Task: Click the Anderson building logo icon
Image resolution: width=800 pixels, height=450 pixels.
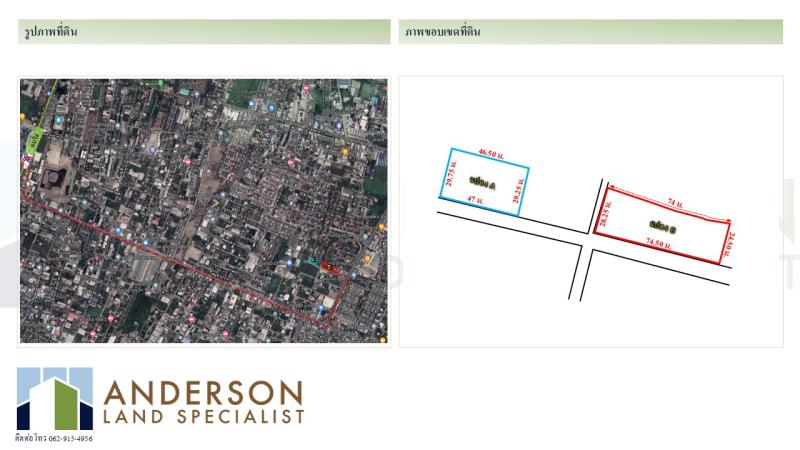Action: pos(55,398)
